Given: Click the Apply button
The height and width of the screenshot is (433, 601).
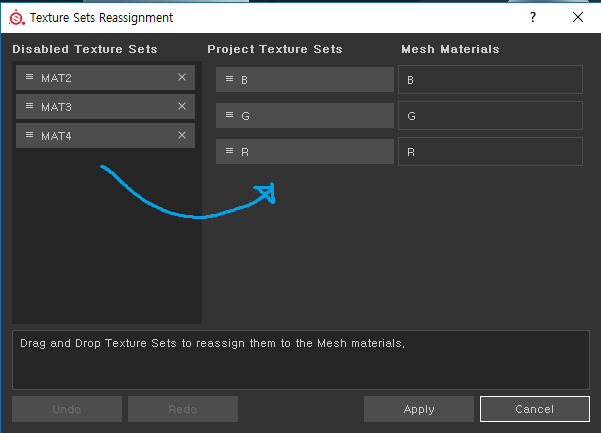Looking at the screenshot, I should [x=419, y=409].
